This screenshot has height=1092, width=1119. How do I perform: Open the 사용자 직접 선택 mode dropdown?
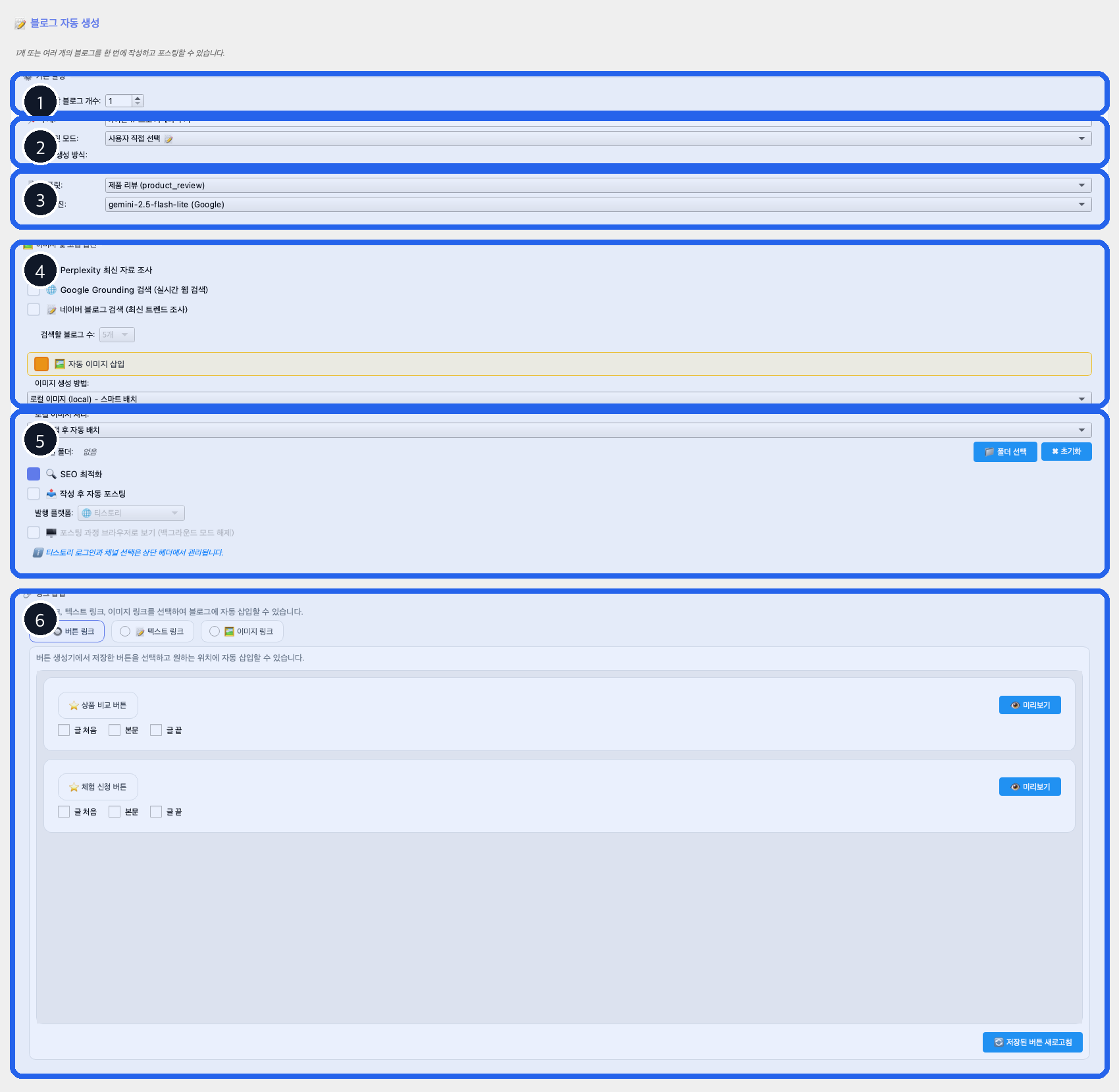pyautogui.click(x=598, y=139)
